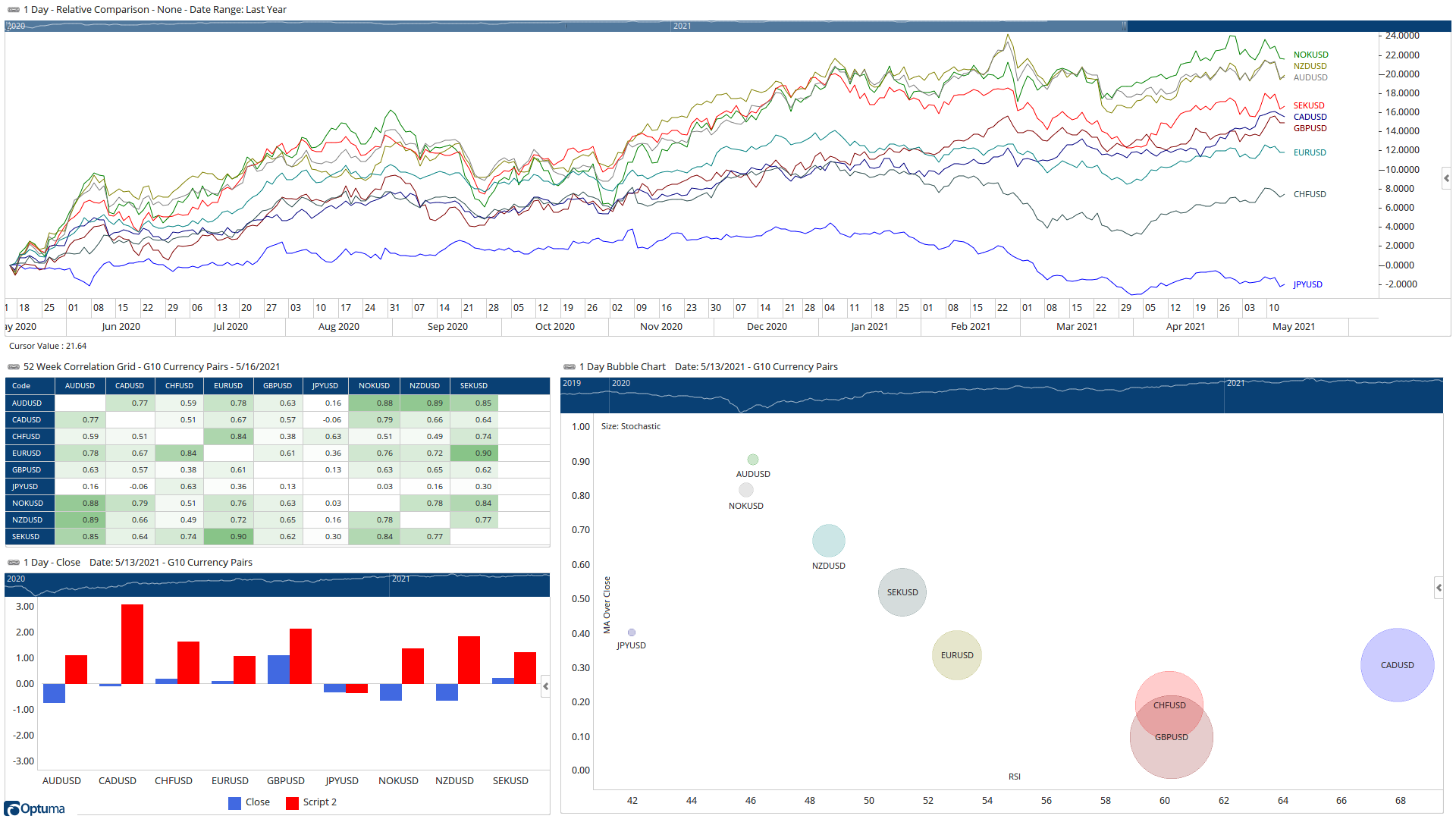
Task: Click right handle of top timeline range slider
Action: point(1125,26)
